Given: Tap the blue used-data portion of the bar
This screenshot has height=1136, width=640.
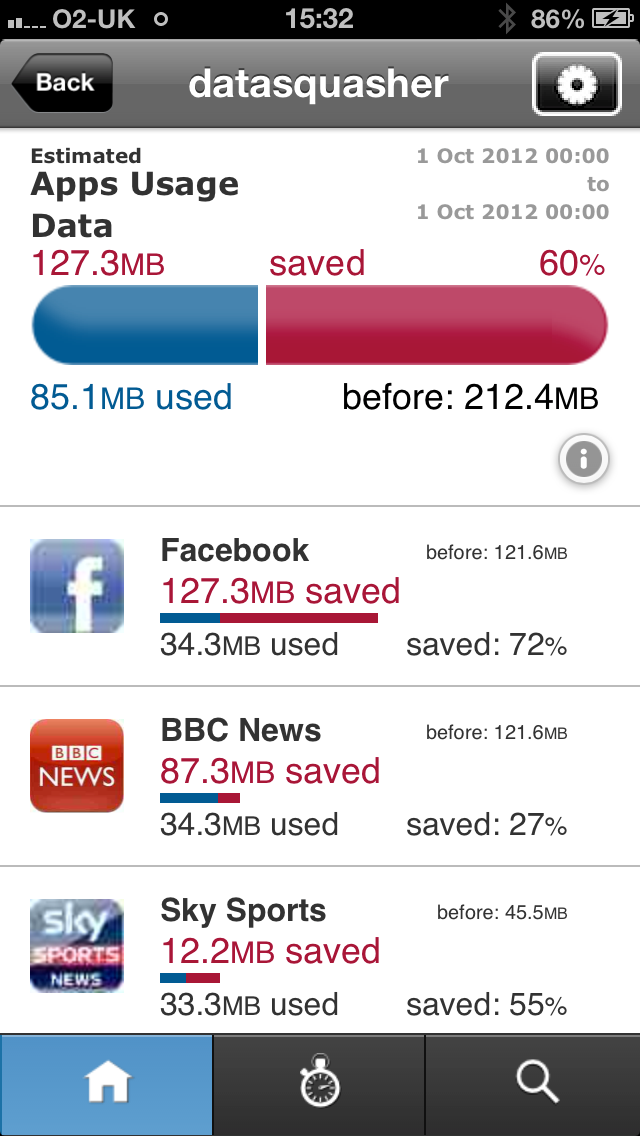Looking at the screenshot, I should [144, 324].
